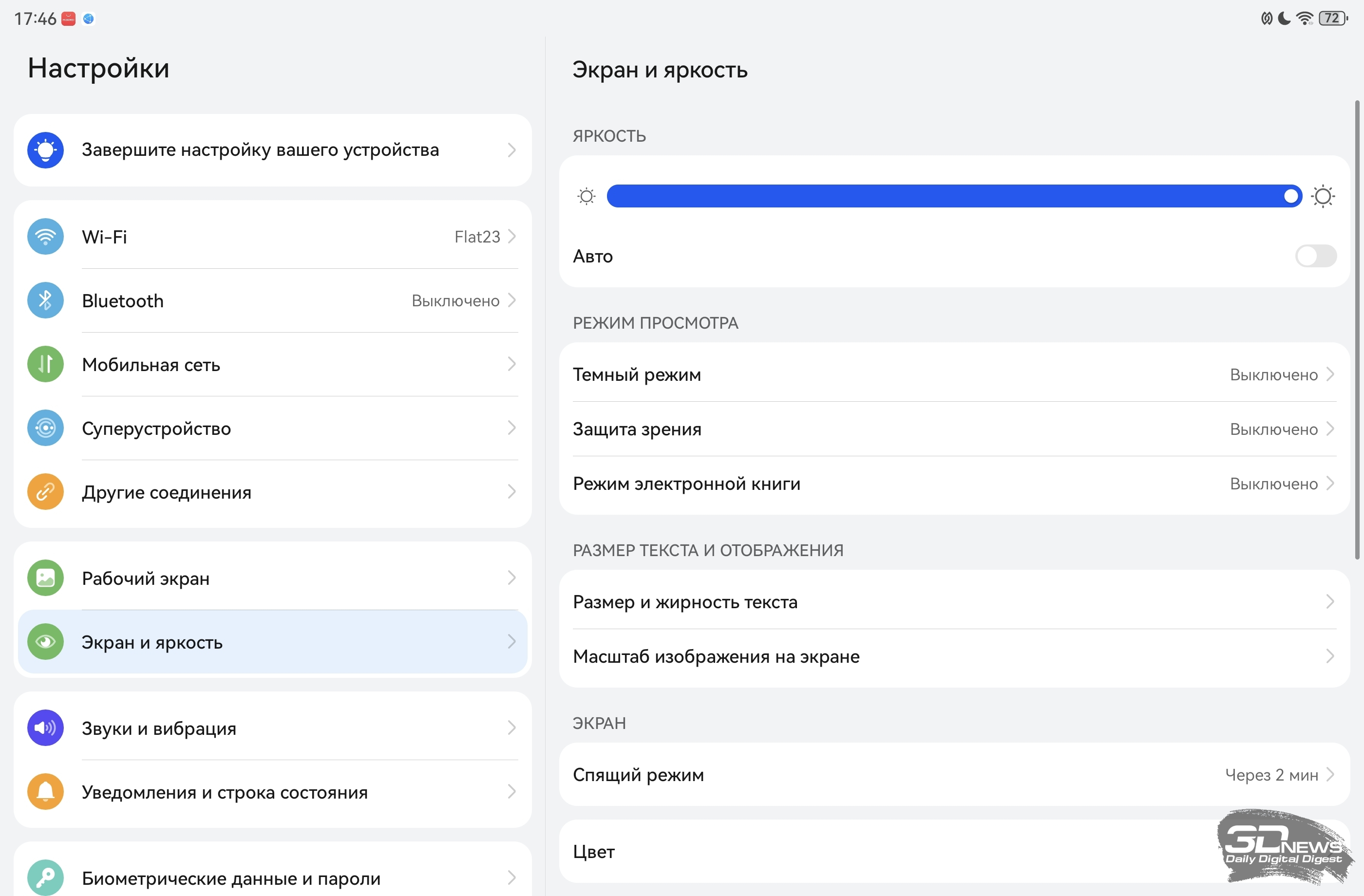Open Режим электронной книги setting
Viewport: 1364px width, 896px height.
(x=954, y=484)
